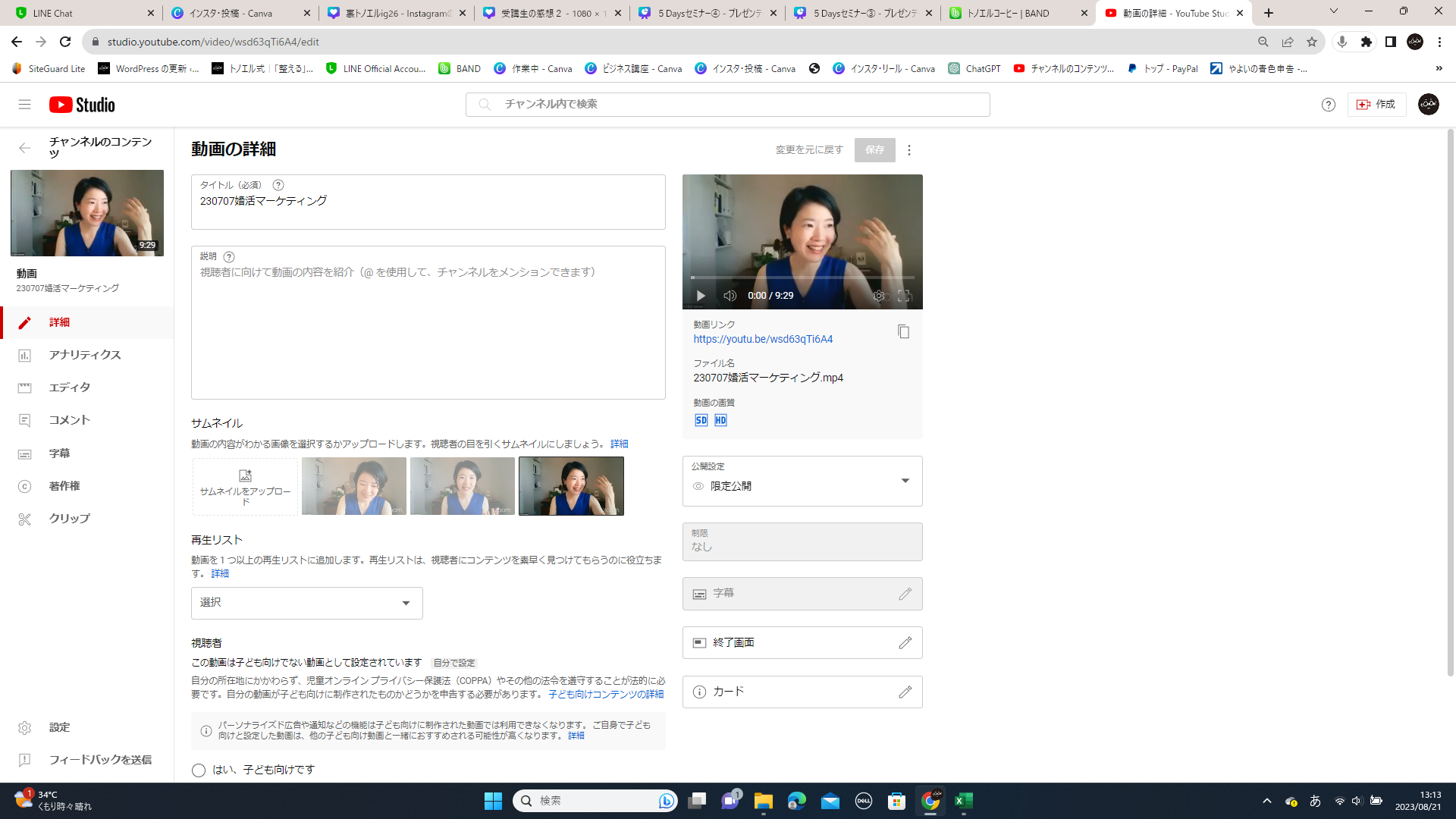The image size is (1456, 819).
Task: Click the 作成 create button
Action: (1376, 105)
